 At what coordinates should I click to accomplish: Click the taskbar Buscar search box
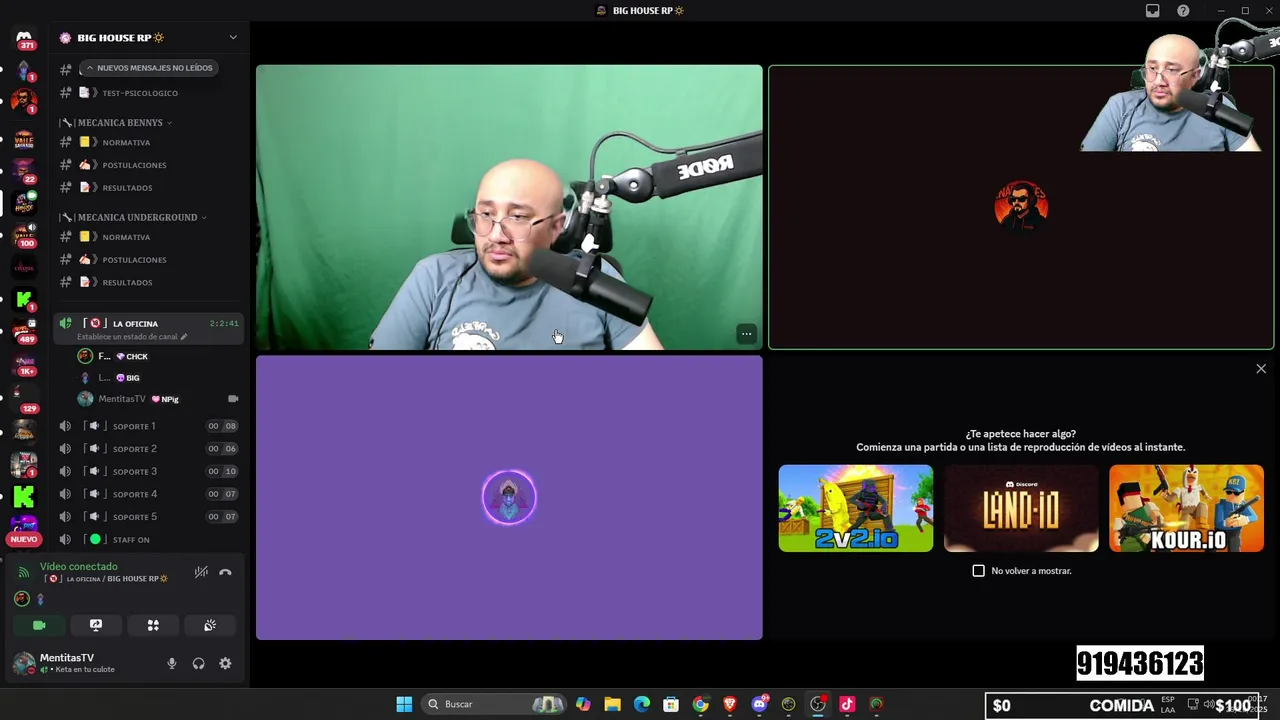click(x=494, y=704)
